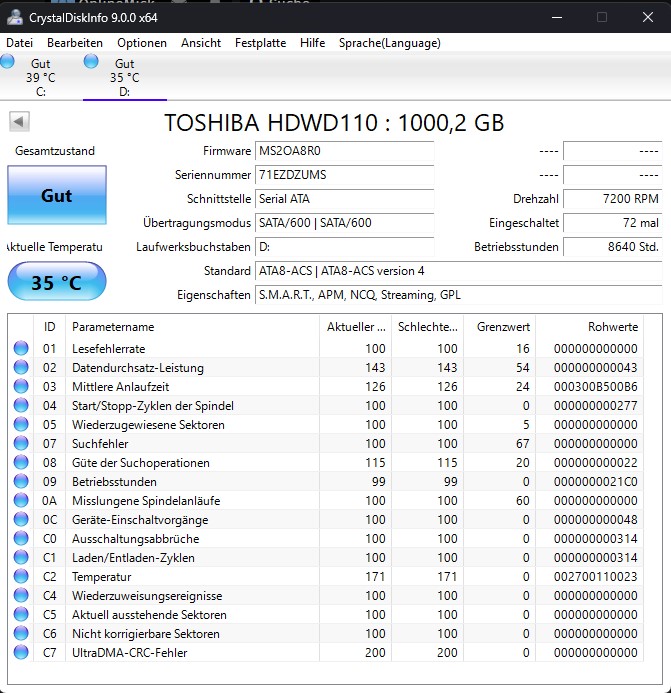Open the Hilfe menu
Viewport: 671px width, 693px height.
tap(313, 43)
